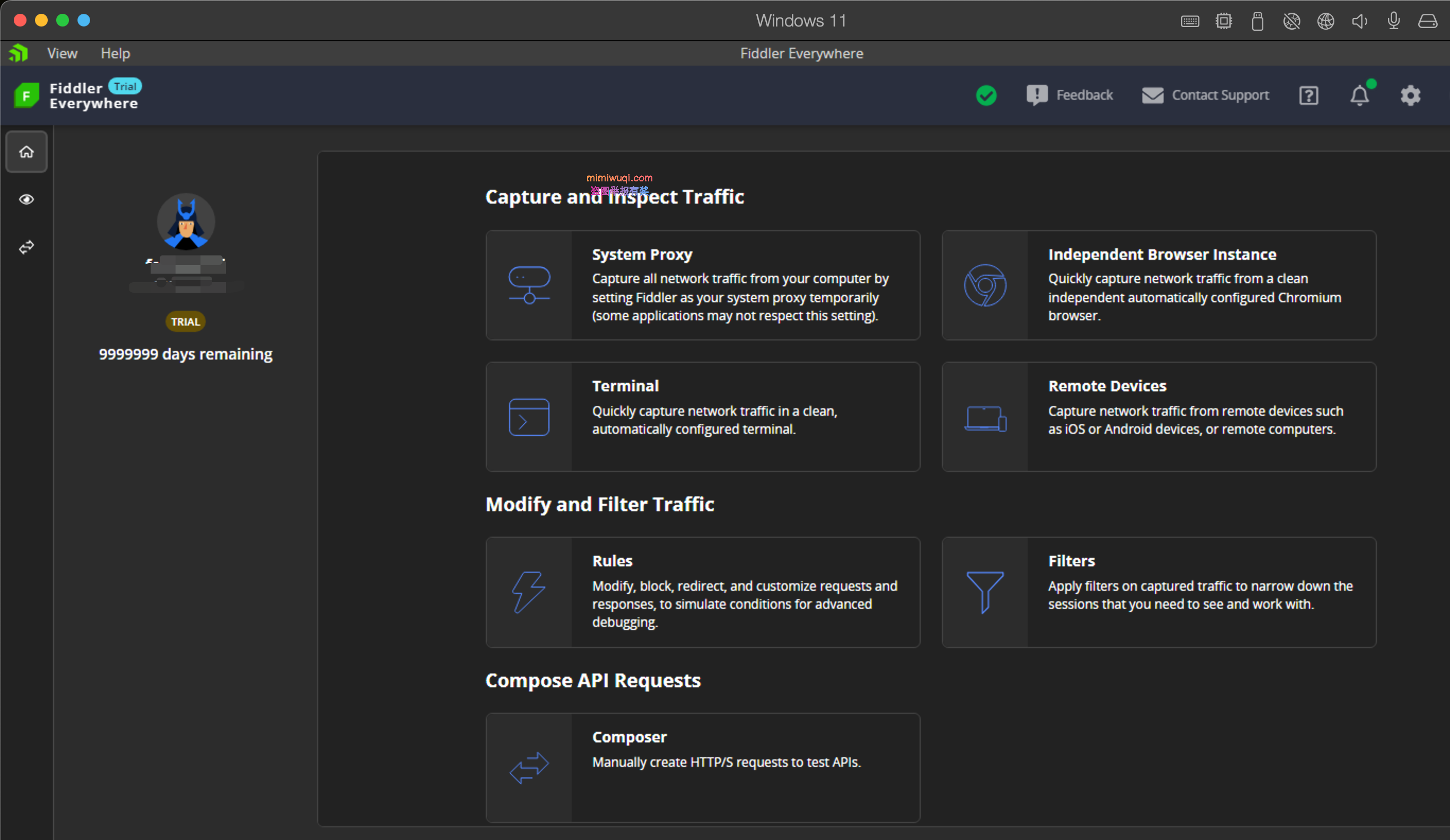
Task: Open the Feedback option
Action: pyautogui.click(x=1070, y=95)
